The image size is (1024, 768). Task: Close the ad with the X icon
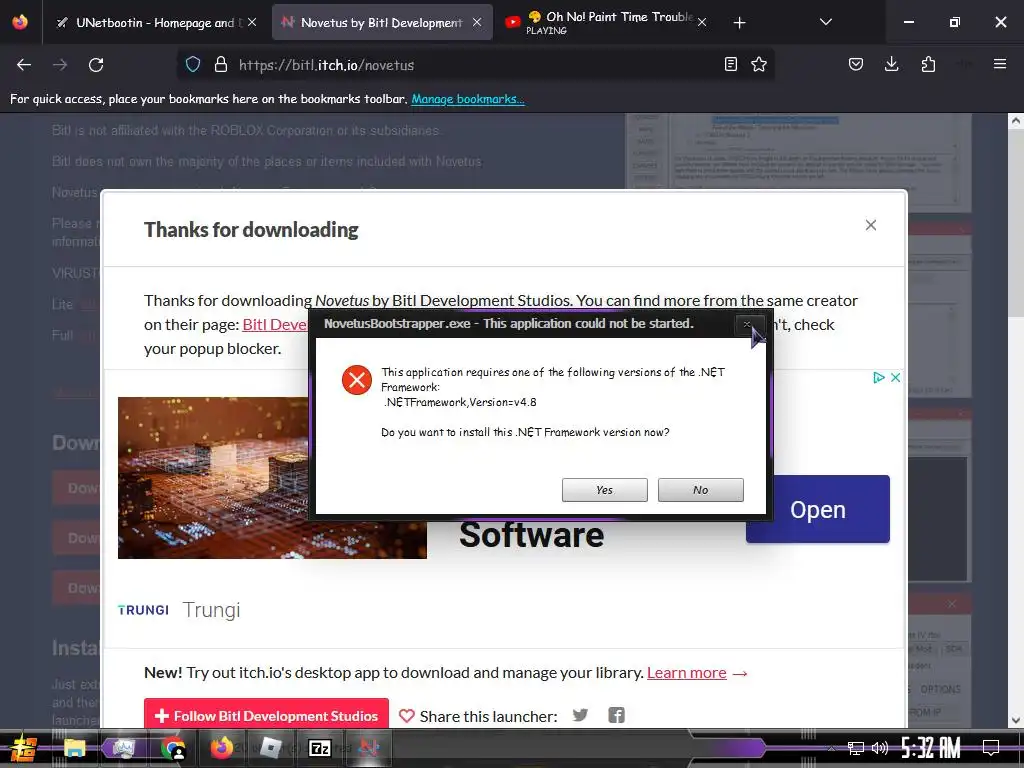(895, 377)
